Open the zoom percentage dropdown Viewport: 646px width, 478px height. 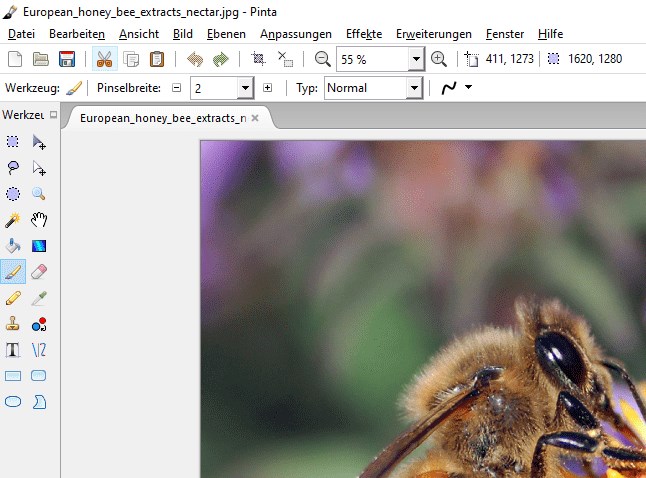point(416,59)
